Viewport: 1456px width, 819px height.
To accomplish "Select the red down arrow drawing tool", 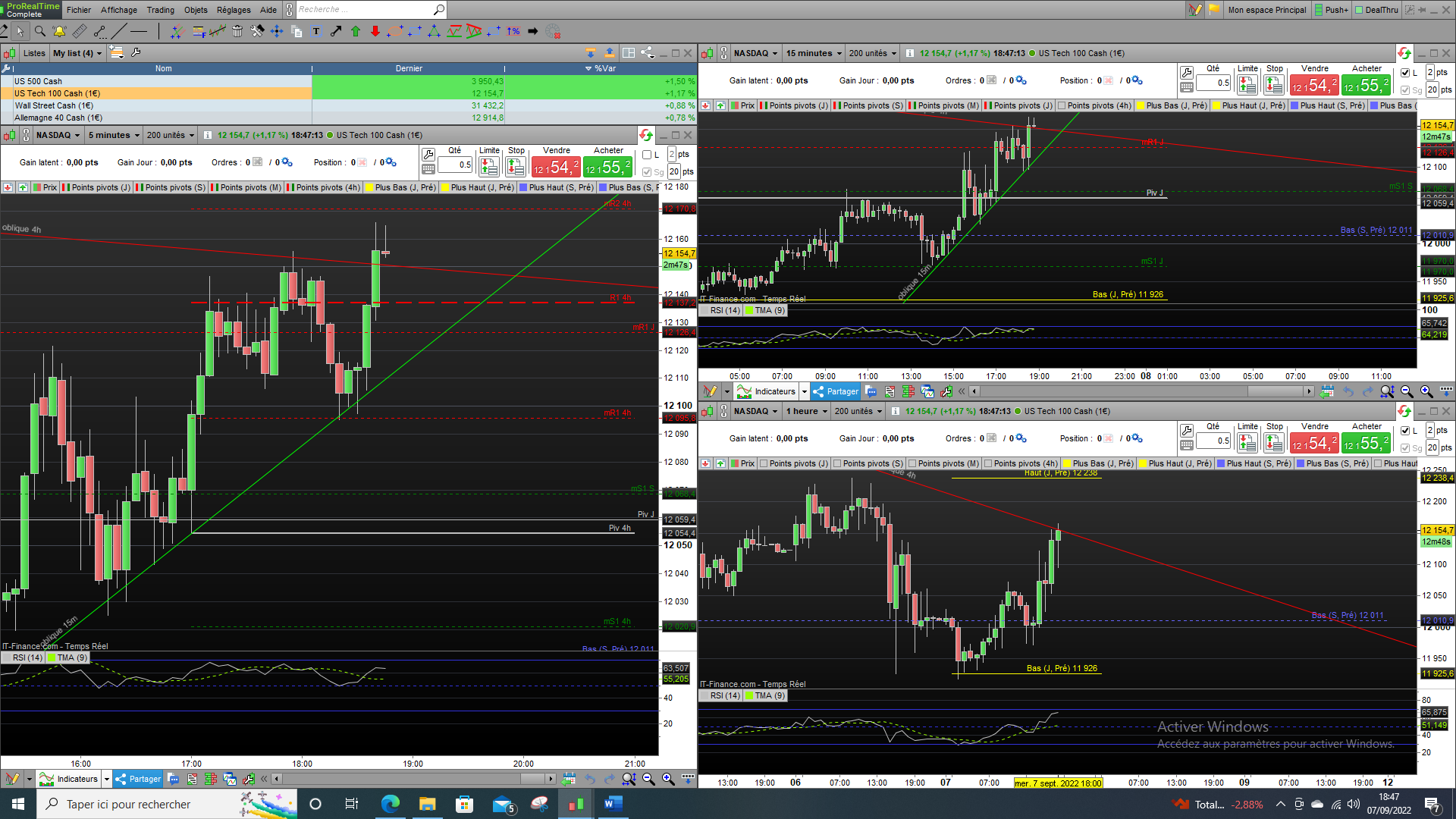I will click(375, 31).
